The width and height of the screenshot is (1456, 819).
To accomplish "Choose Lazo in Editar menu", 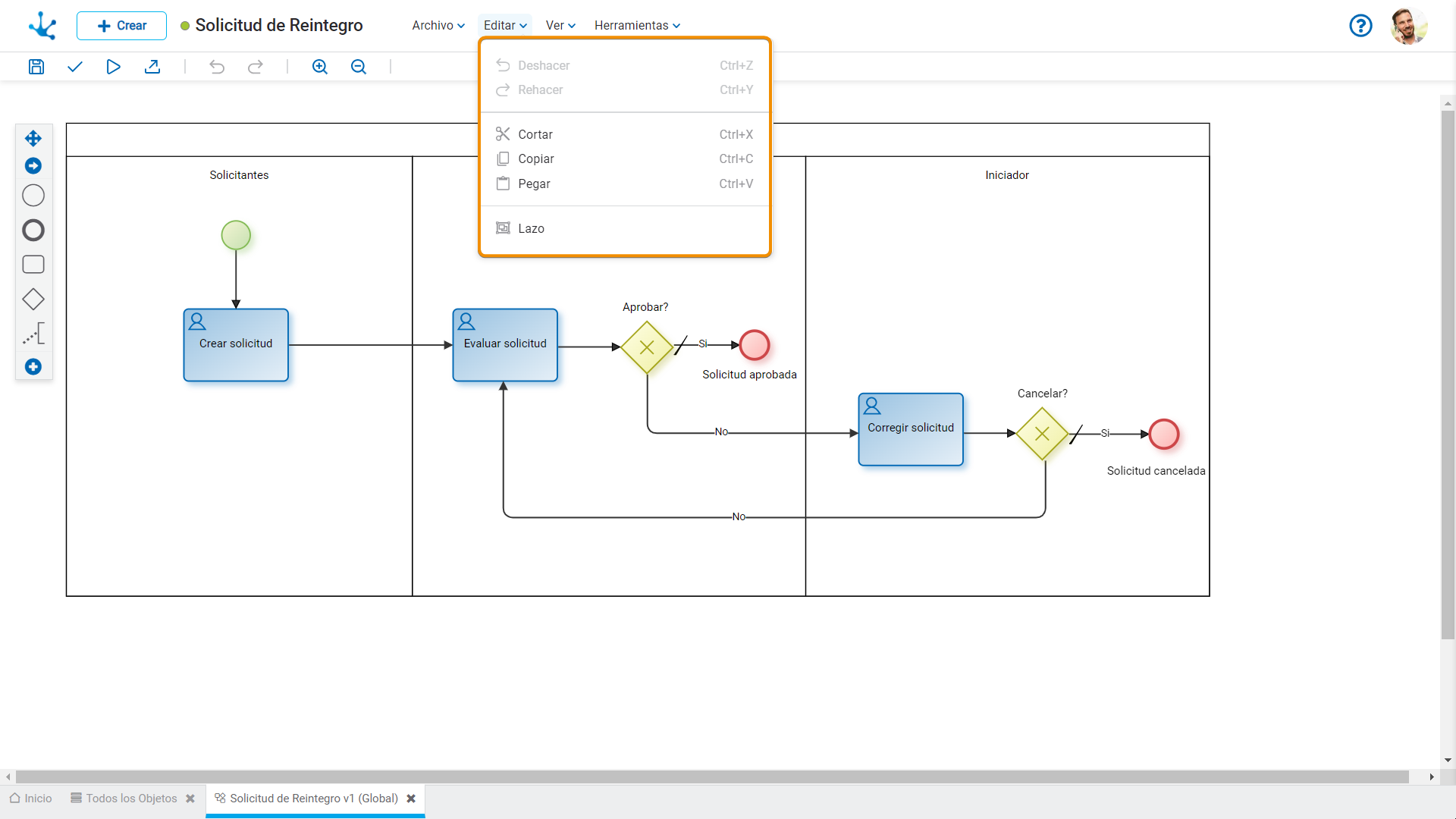I will click(x=625, y=228).
